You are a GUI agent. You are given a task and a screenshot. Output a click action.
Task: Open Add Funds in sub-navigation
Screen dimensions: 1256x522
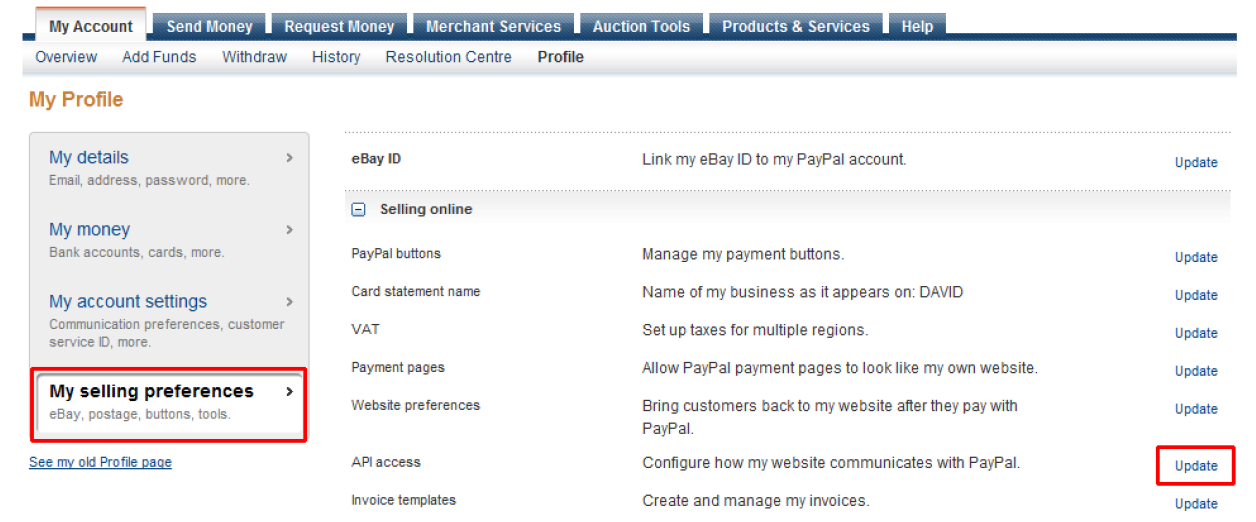click(x=159, y=57)
